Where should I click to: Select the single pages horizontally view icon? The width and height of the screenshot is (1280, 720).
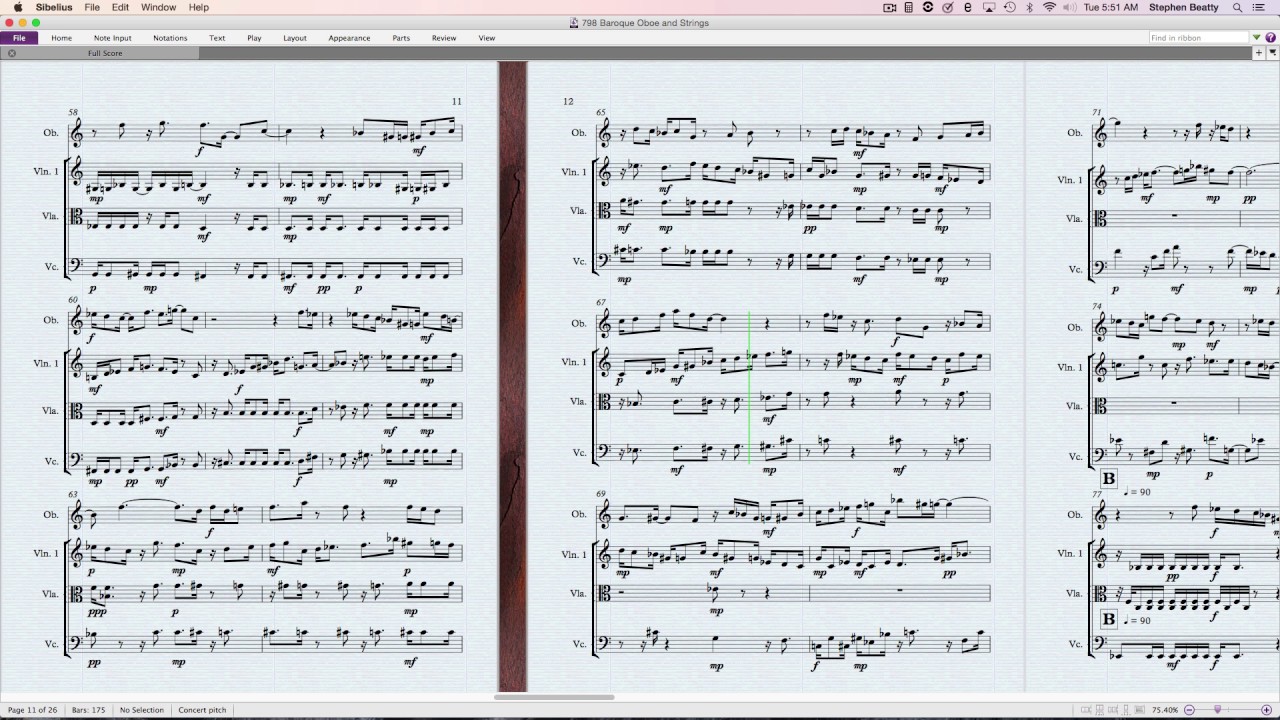(1113, 710)
